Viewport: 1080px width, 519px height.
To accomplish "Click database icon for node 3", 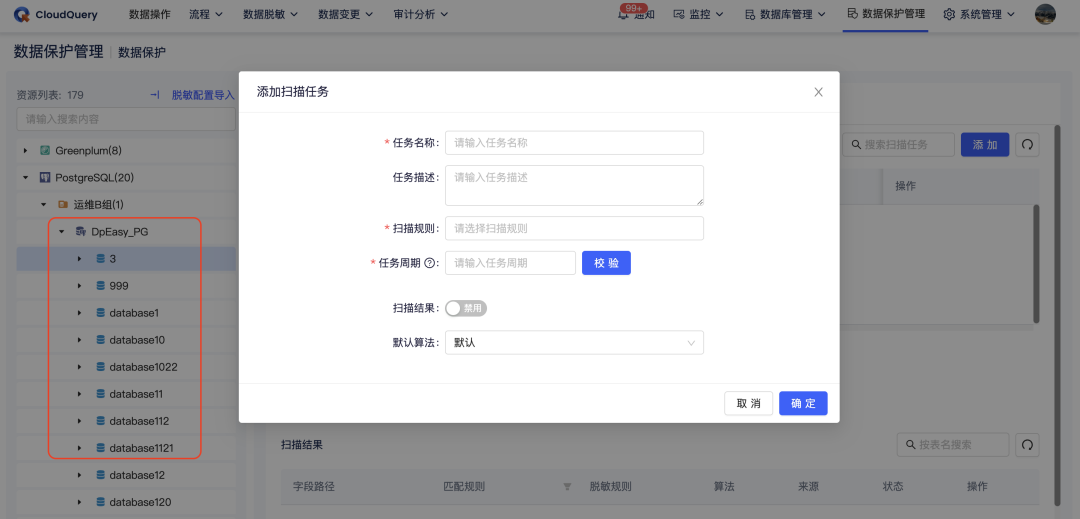I will (x=101, y=259).
